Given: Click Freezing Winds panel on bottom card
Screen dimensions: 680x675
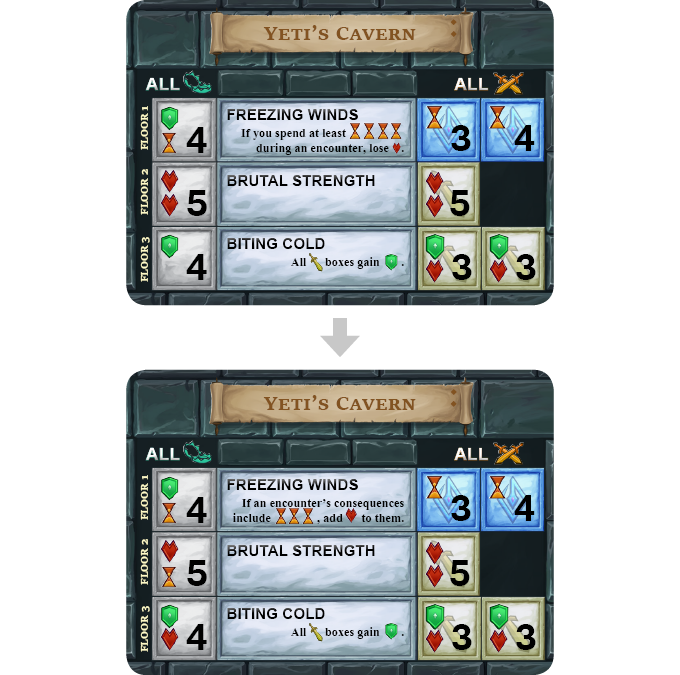Looking at the screenshot, I should point(316,500).
